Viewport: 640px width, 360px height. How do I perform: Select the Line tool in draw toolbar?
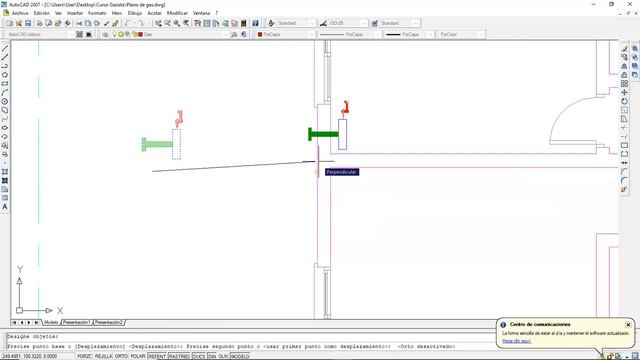[5, 49]
